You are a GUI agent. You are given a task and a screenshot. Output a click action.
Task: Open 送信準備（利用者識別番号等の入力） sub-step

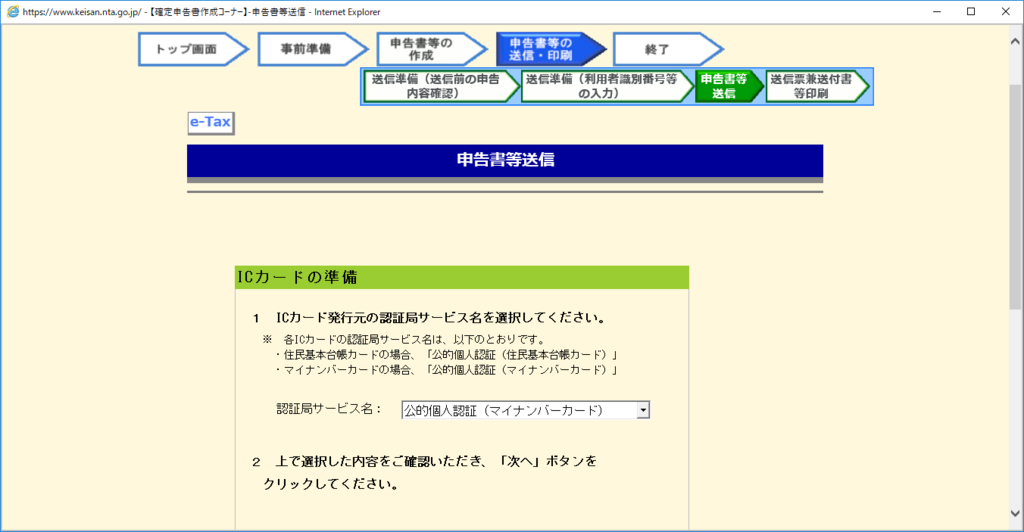coord(607,86)
